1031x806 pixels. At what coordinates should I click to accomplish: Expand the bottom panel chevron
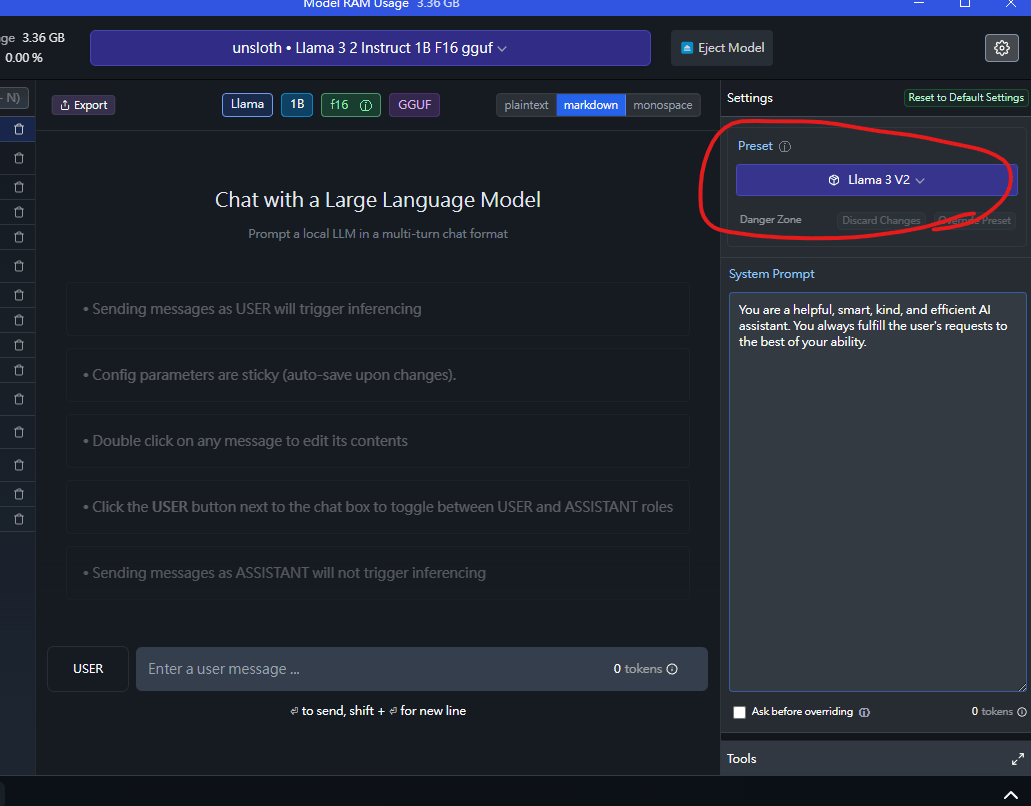(1011, 796)
